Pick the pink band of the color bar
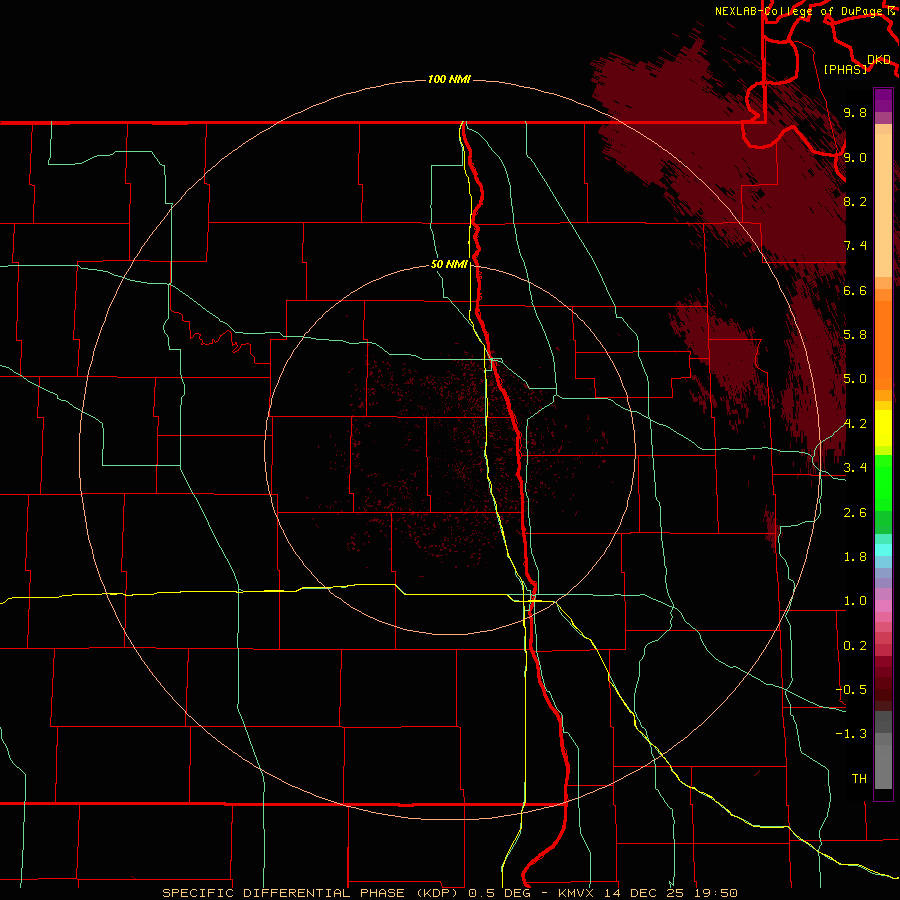Screen dimensions: 900x900 [883, 606]
